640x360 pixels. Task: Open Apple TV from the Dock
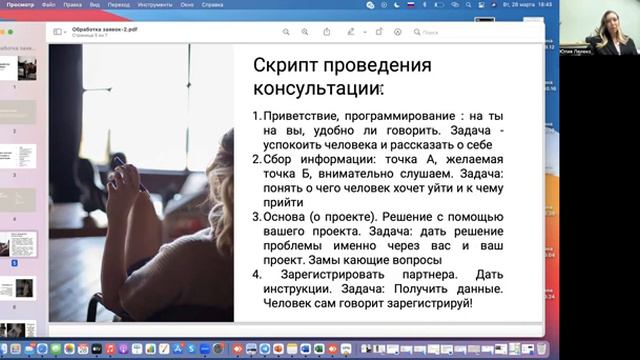tap(96, 349)
